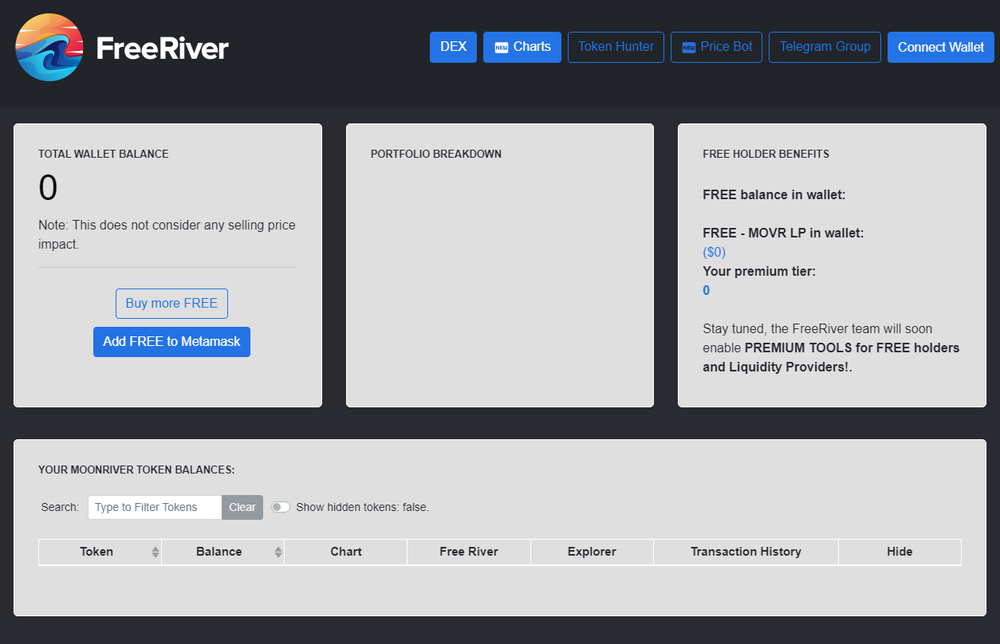Click 'PREMIUM TOOLS for FREE holders' text

(x=852, y=348)
